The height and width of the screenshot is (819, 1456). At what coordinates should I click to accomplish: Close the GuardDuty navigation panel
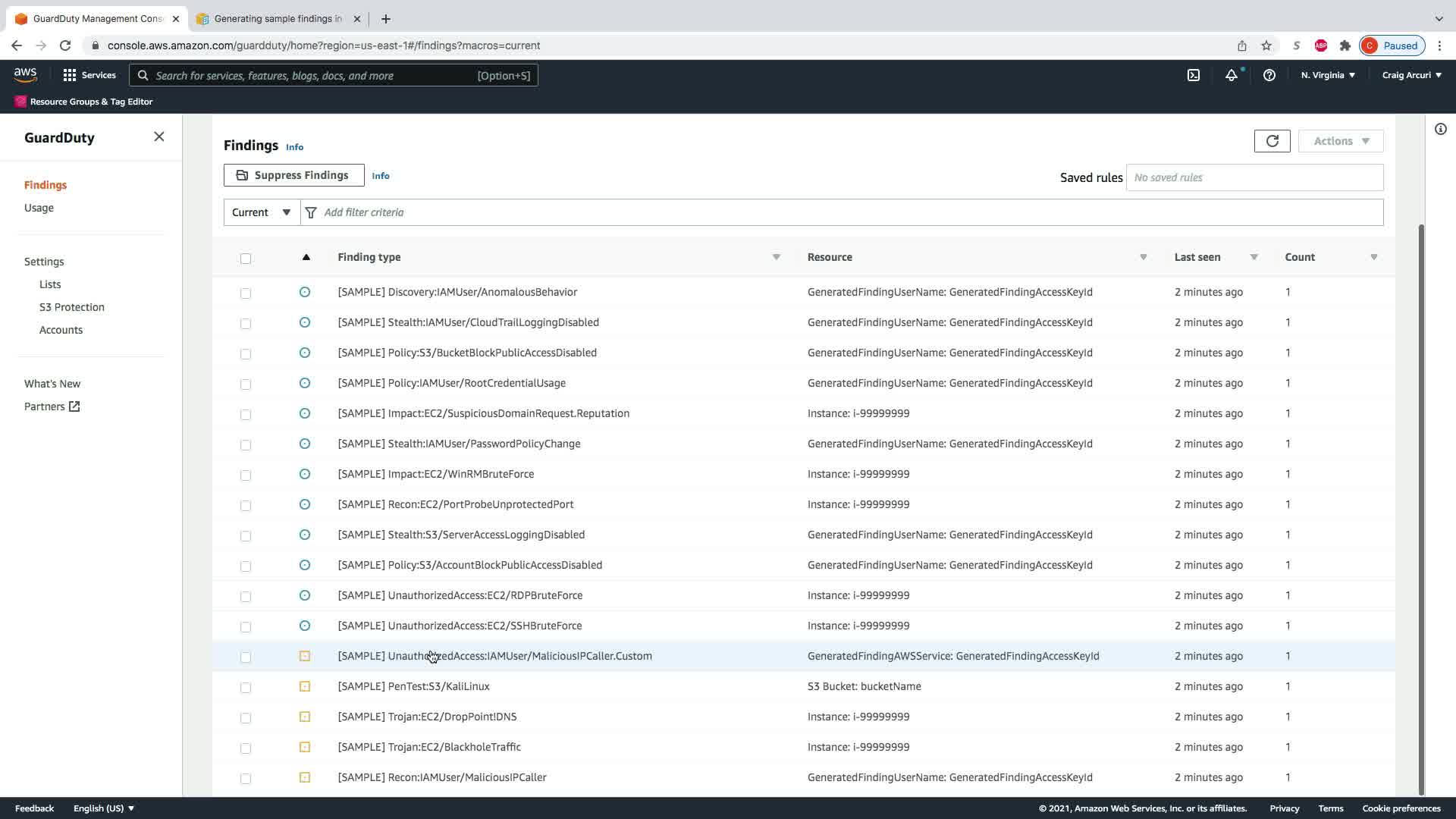158,136
